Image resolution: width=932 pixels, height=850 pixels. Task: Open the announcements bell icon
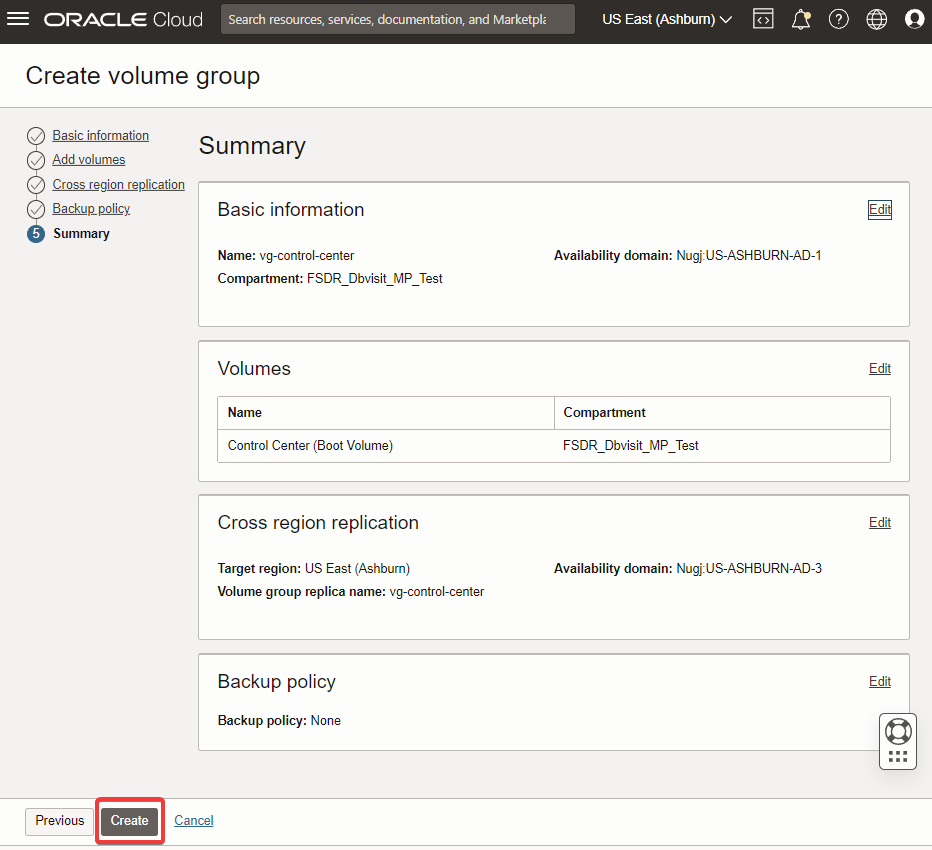click(801, 20)
